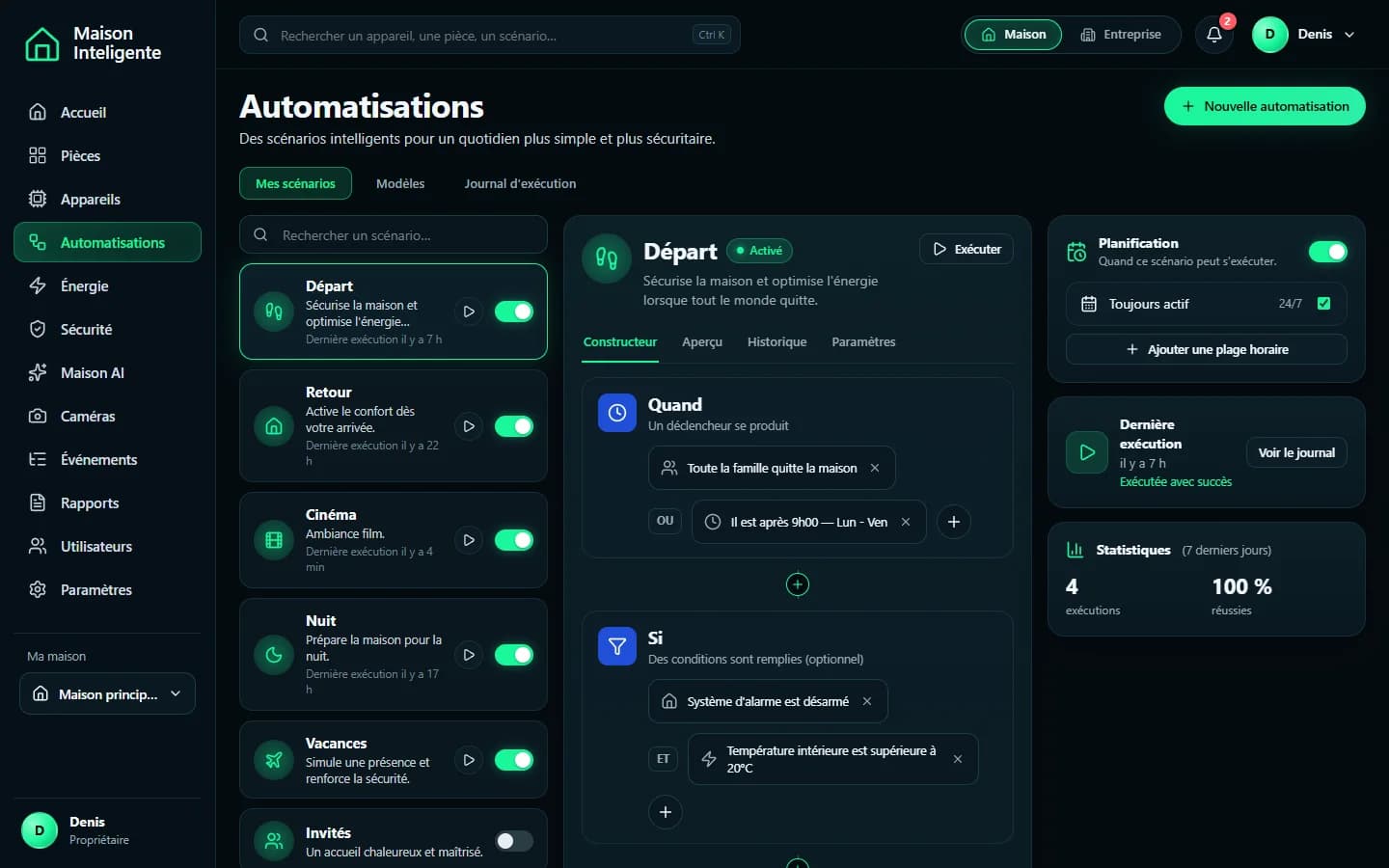
Task: Focus the global search field
Action: 490,35
